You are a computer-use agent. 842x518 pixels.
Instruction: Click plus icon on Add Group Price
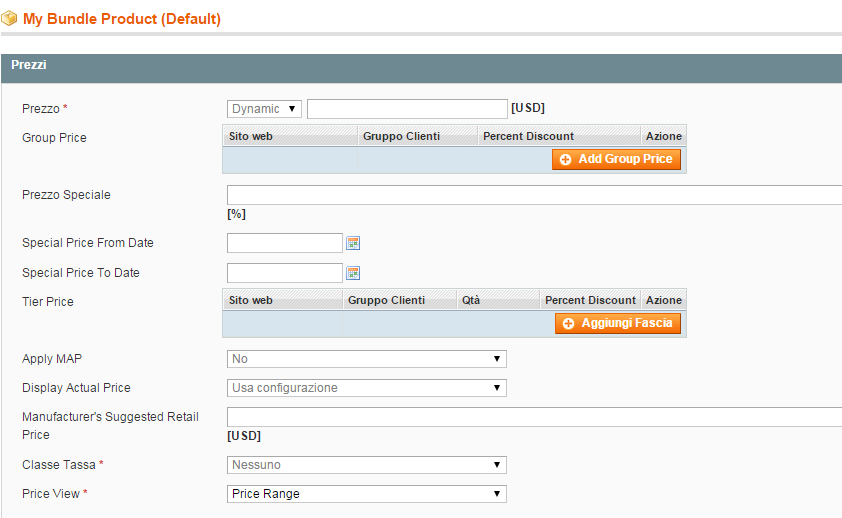pyautogui.click(x=566, y=159)
